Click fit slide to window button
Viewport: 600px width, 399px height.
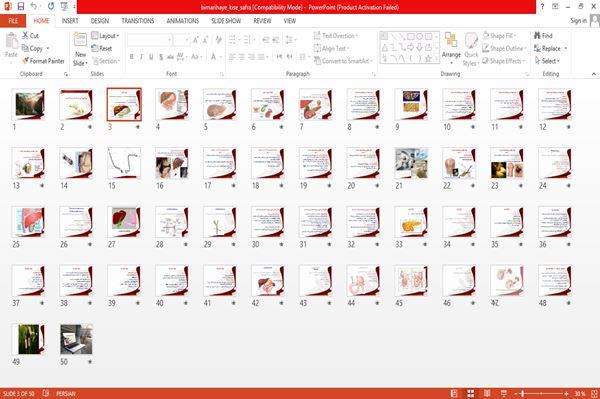(x=594, y=393)
